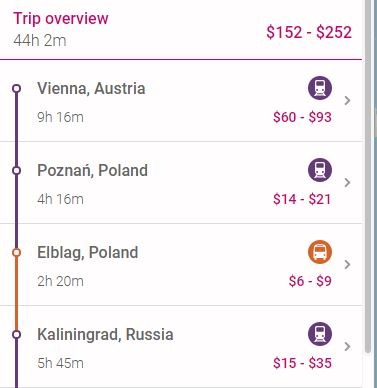The width and height of the screenshot is (377, 388).
Task: Click the $152 - $252 total price
Action: [309, 32]
